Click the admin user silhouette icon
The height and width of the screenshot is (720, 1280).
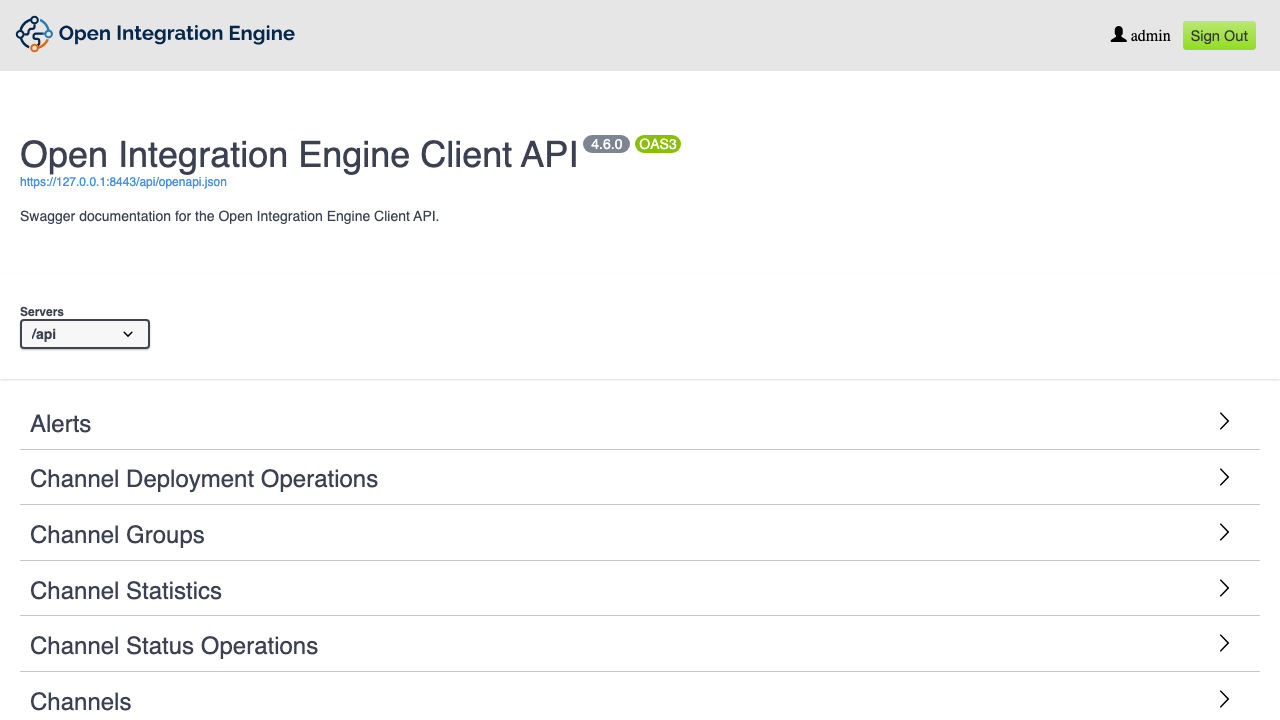pyautogui.click(x=1119, y=35)
